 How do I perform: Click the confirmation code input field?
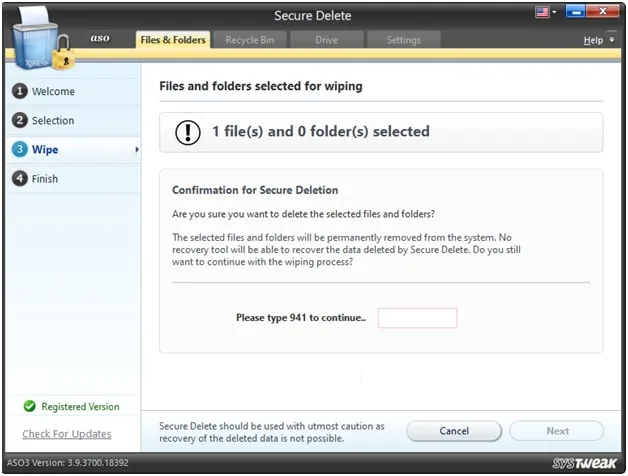(x=417, y=318)
